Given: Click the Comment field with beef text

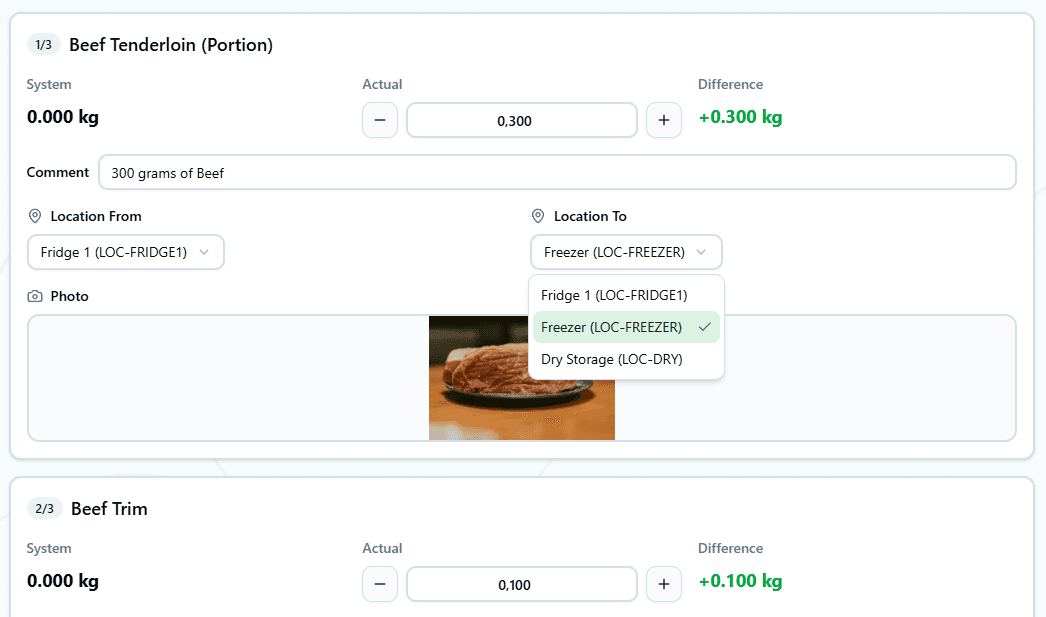Looking at the screenshot, I should [x=557, y=173].
